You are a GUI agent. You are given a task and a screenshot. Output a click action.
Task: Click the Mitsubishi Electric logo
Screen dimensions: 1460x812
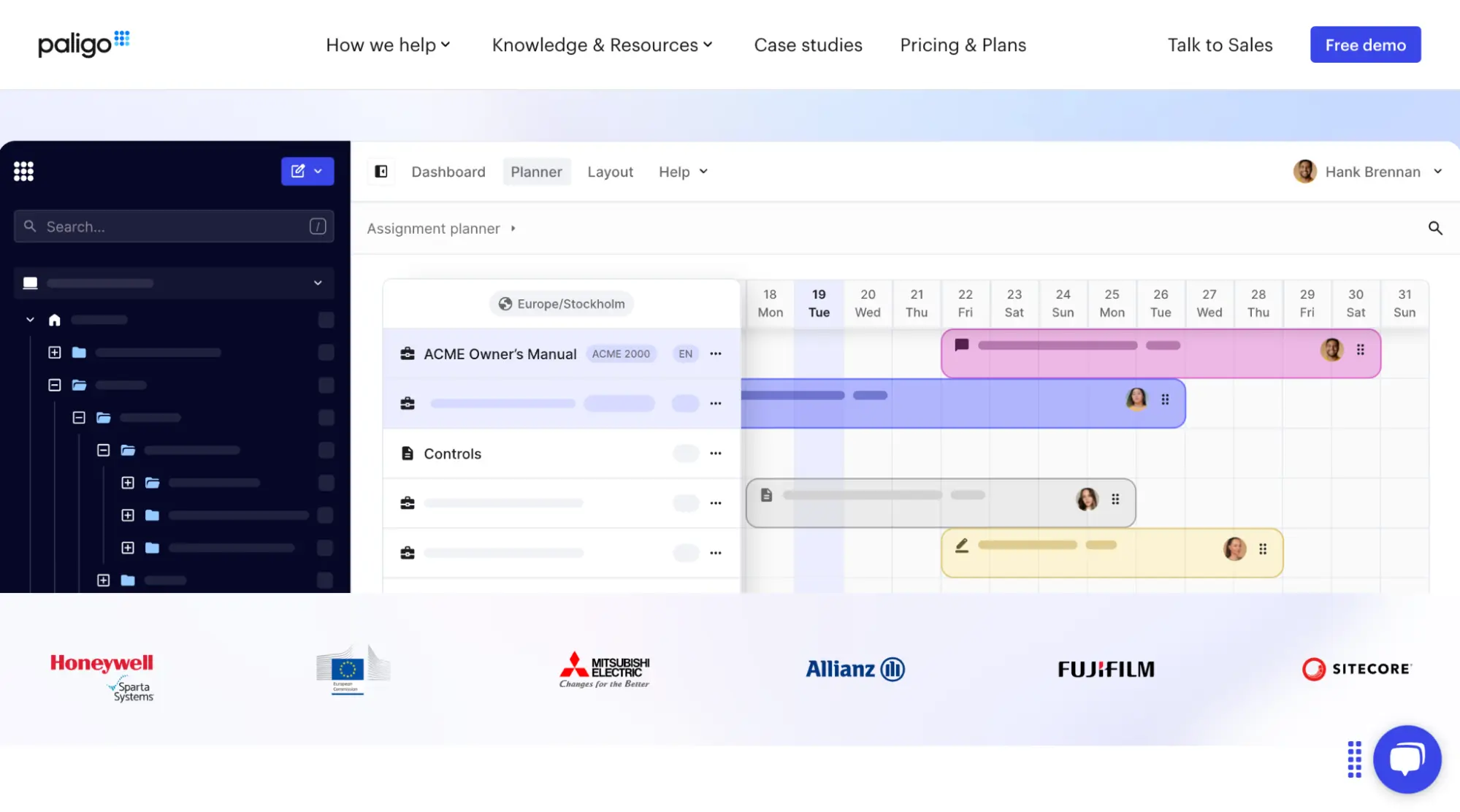(x=604, y=670)
